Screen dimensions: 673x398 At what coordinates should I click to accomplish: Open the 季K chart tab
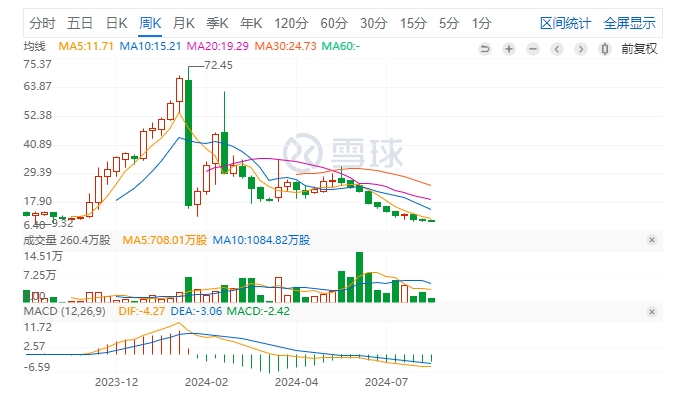[217, 23]
